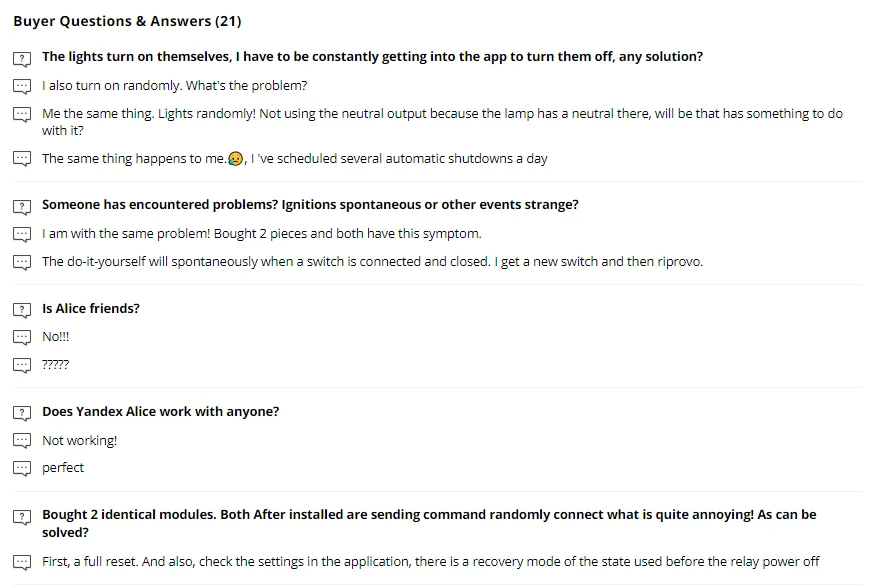
Task: Click the 'Buyer Questions & Answers (21)' heading
Action: click(x=127, y=21)
